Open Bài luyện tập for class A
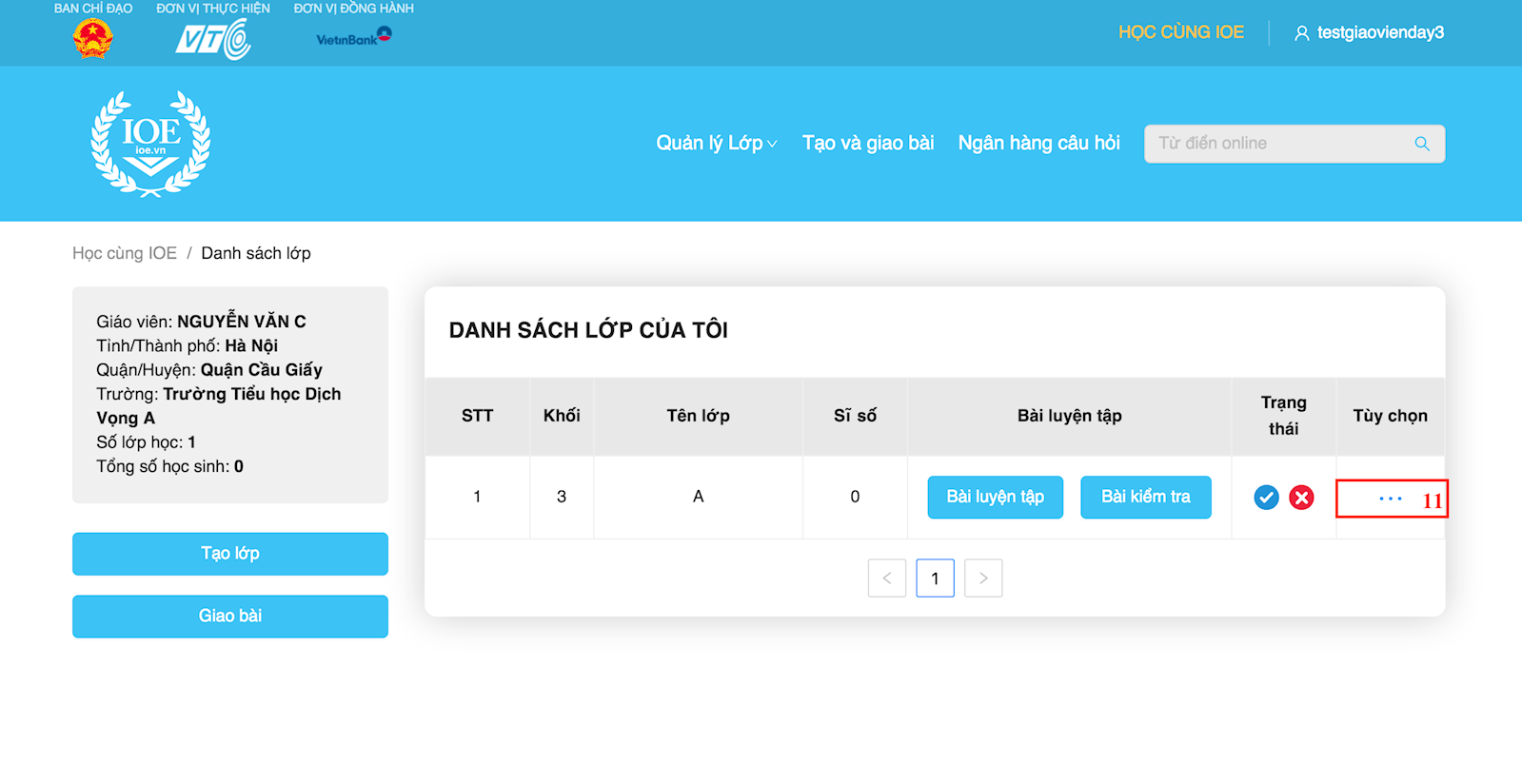1522x784 pixels. [995, 498]
